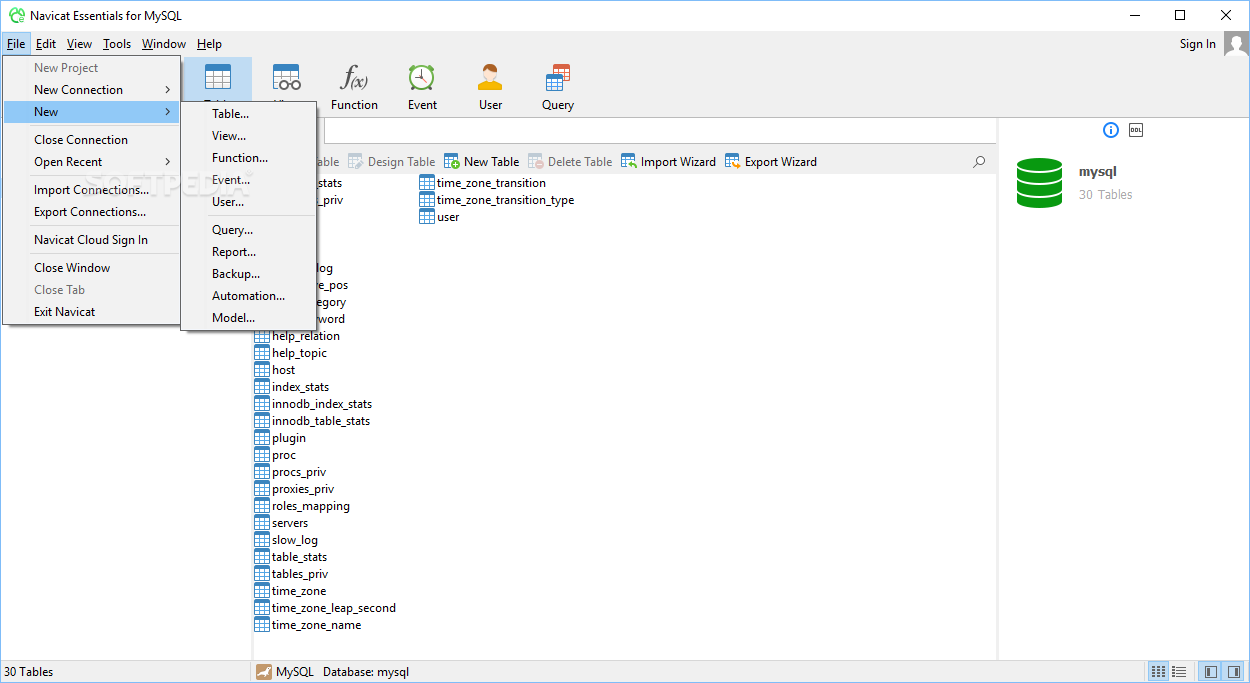This screenshot has height=683, width=1250.
Task: Click the Delete Table toolbar button
Action: [570, 161]
